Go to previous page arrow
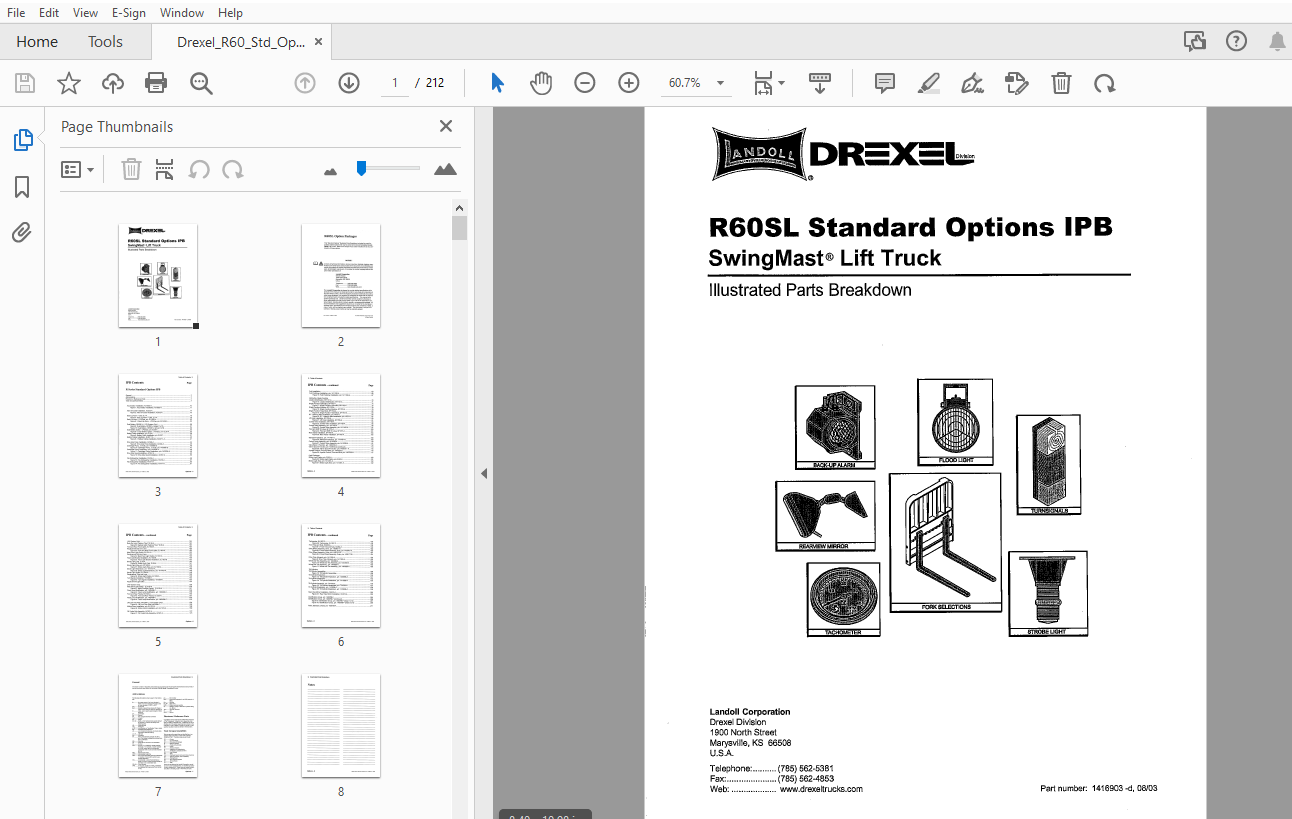Image resolution: width=1292 pixels, height=819 pixels. click(305, 83)
